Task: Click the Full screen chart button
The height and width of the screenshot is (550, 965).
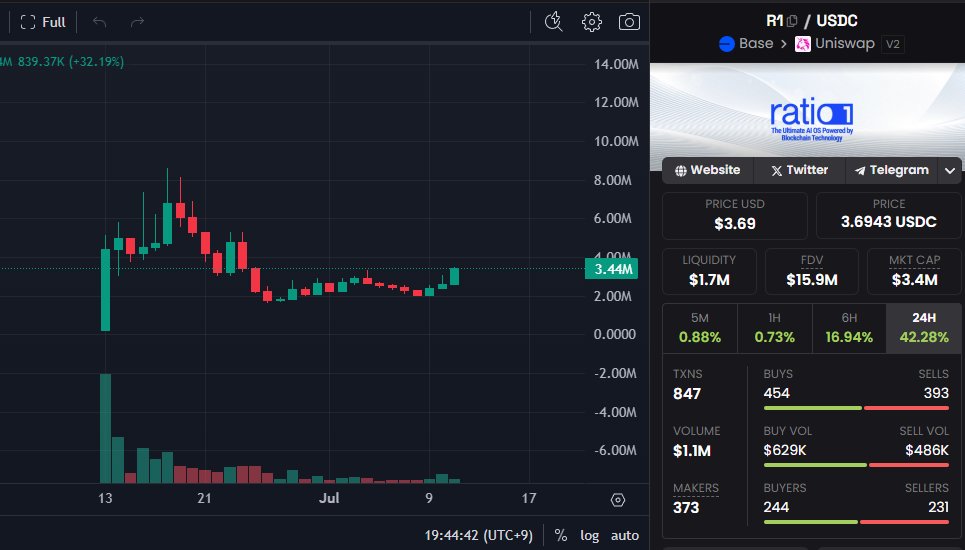Action: pos(42,21)
